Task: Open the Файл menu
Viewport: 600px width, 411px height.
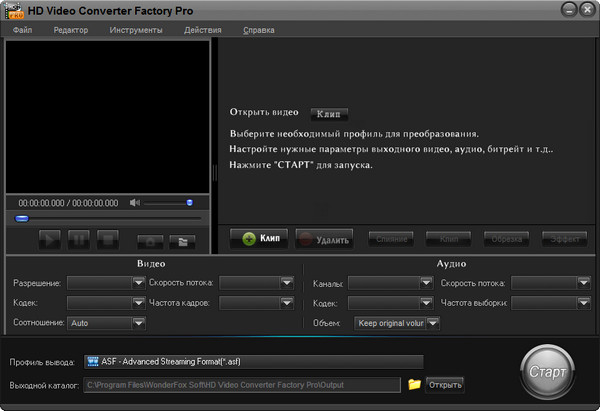Action: [22, 30]
